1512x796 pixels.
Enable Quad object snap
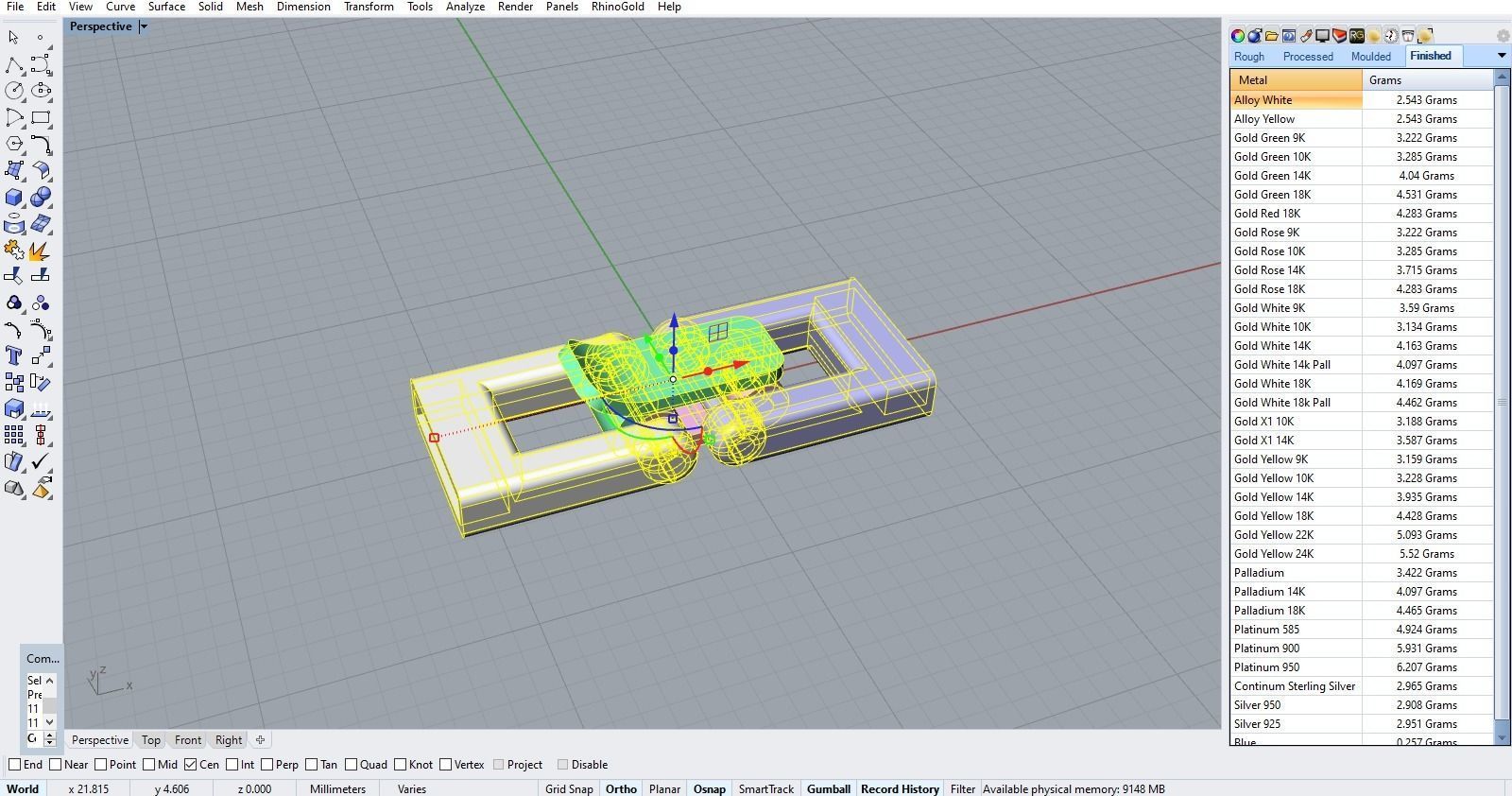pos(351,765)
